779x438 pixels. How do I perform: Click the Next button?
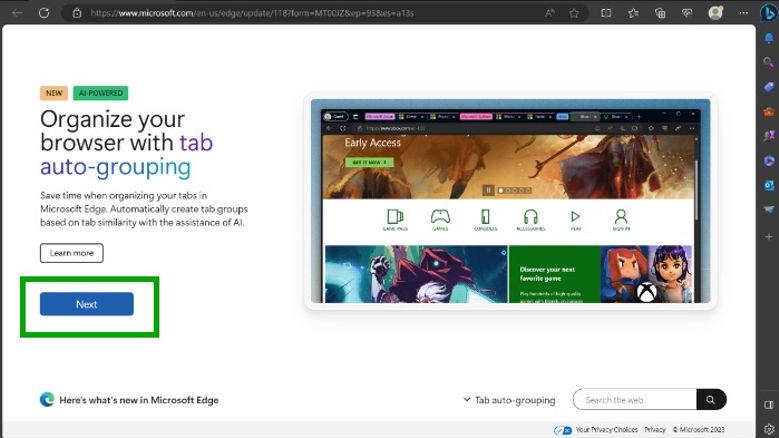pos(86,304)
